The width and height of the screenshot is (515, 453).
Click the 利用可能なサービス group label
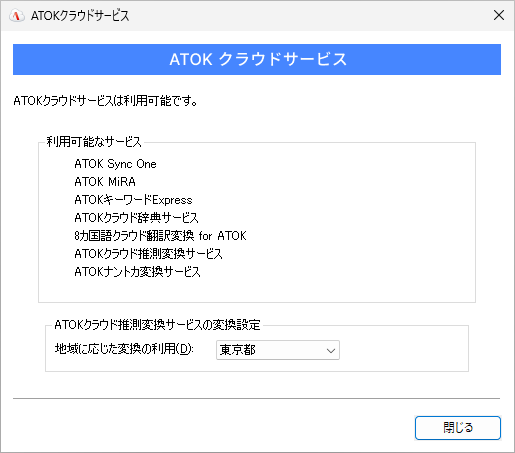point(94,142)
